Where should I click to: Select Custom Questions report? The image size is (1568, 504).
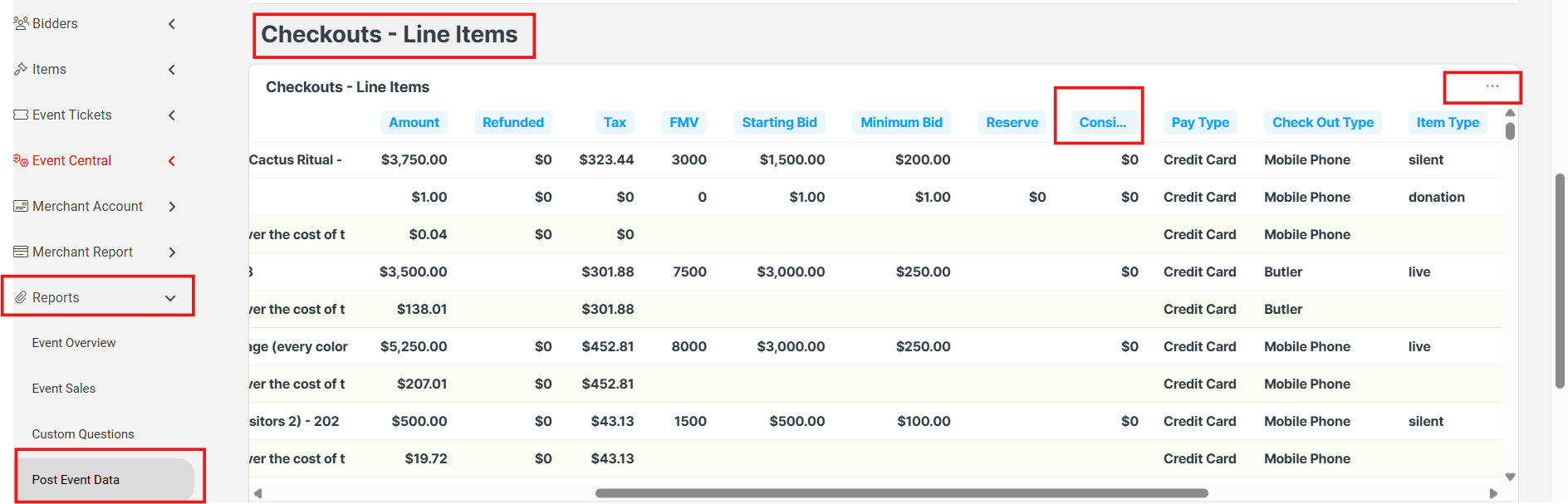coord(83,434)
